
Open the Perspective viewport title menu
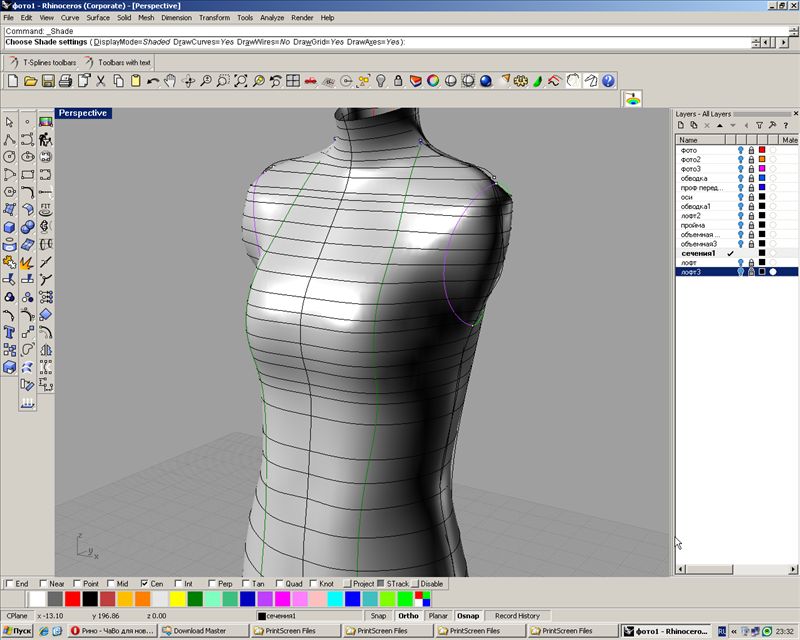tap(83, 113)
